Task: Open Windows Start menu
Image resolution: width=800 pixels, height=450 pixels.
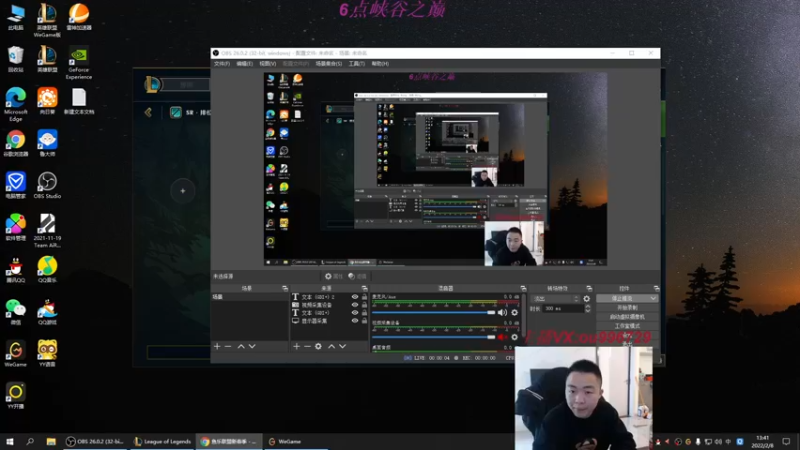Action: pos(10,442)
